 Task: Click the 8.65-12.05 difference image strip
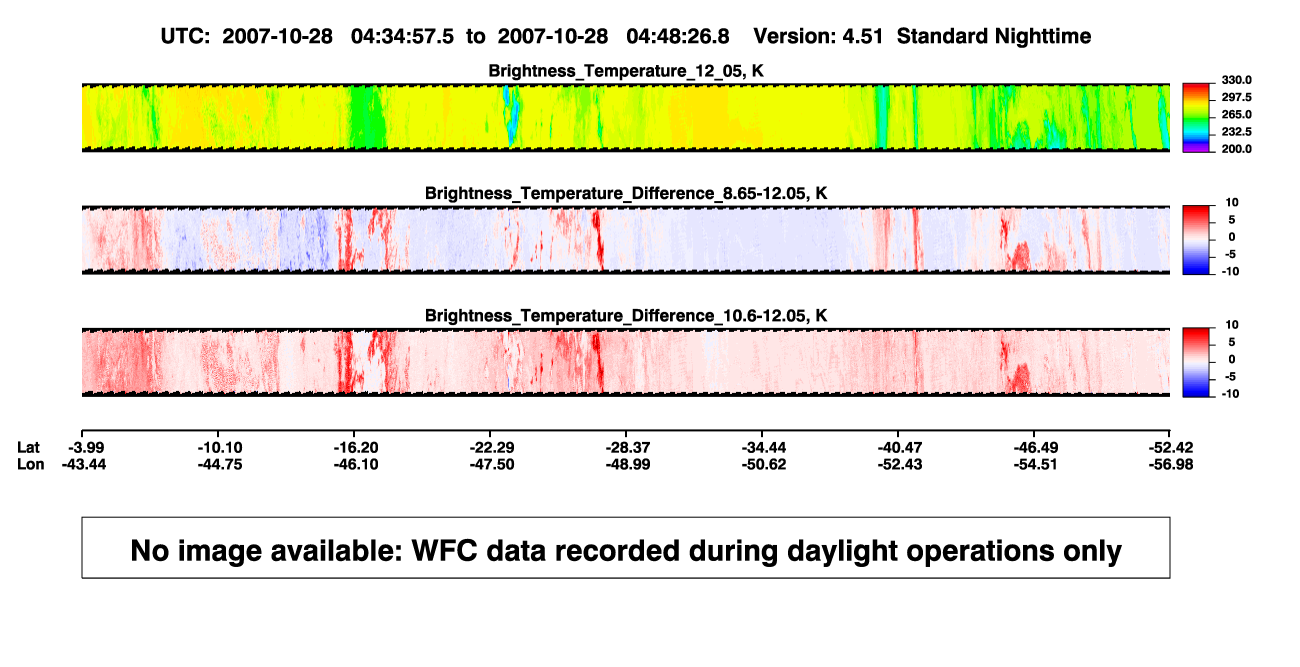pyautogui.click(x=625, y=240)
